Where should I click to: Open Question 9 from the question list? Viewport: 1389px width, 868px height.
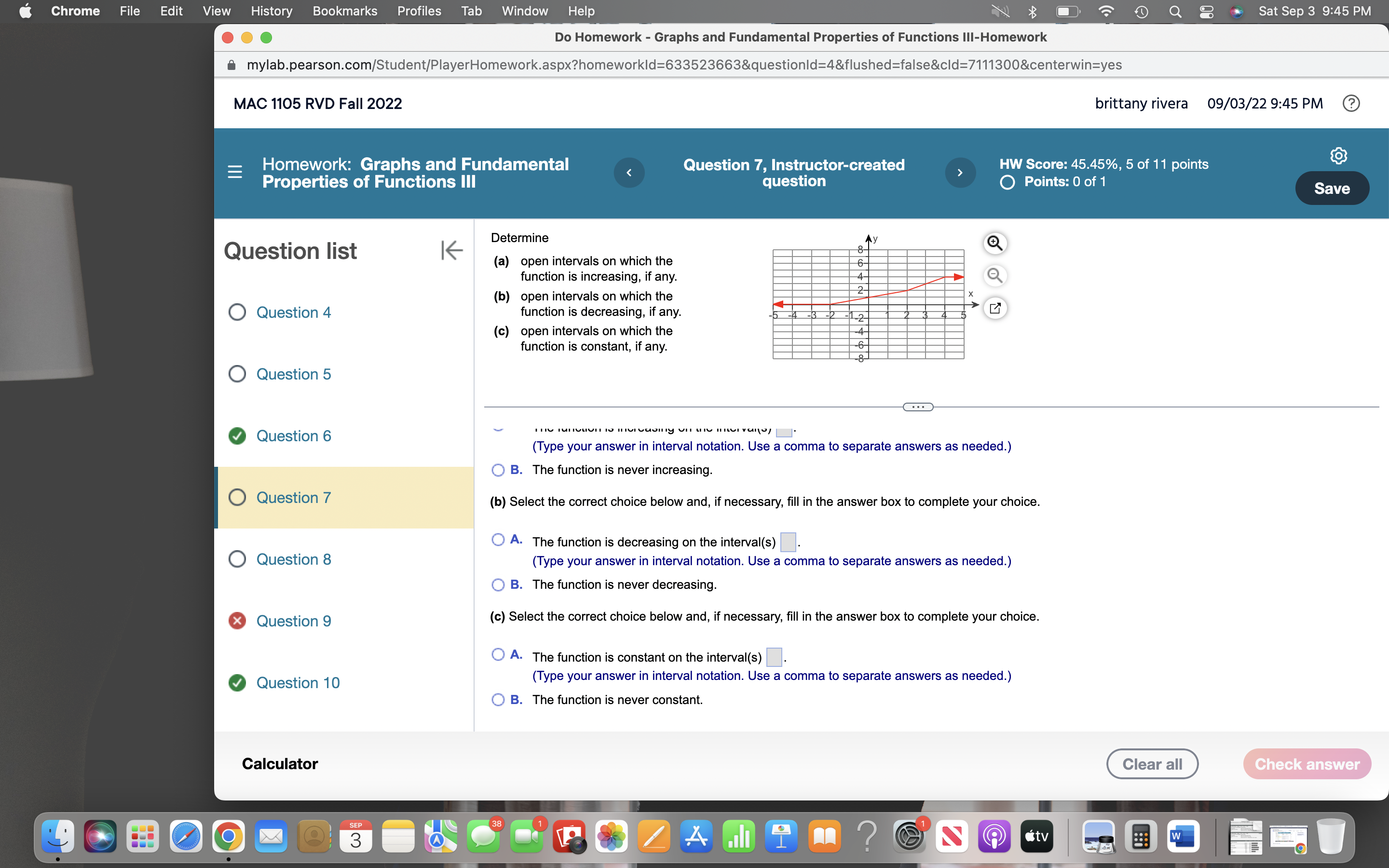point(293,621)
